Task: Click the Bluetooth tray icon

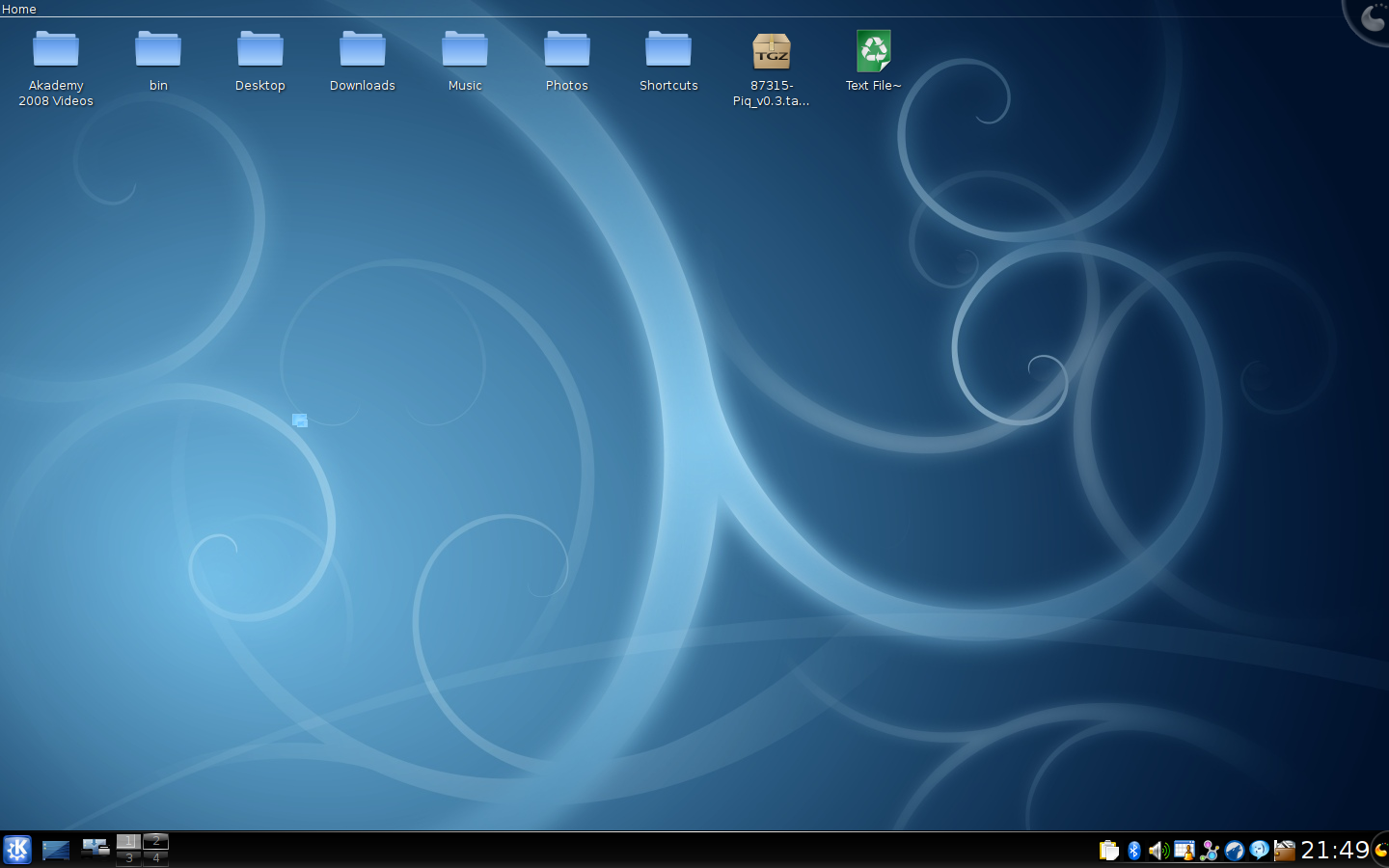Action: click(x=1134, y=851)
